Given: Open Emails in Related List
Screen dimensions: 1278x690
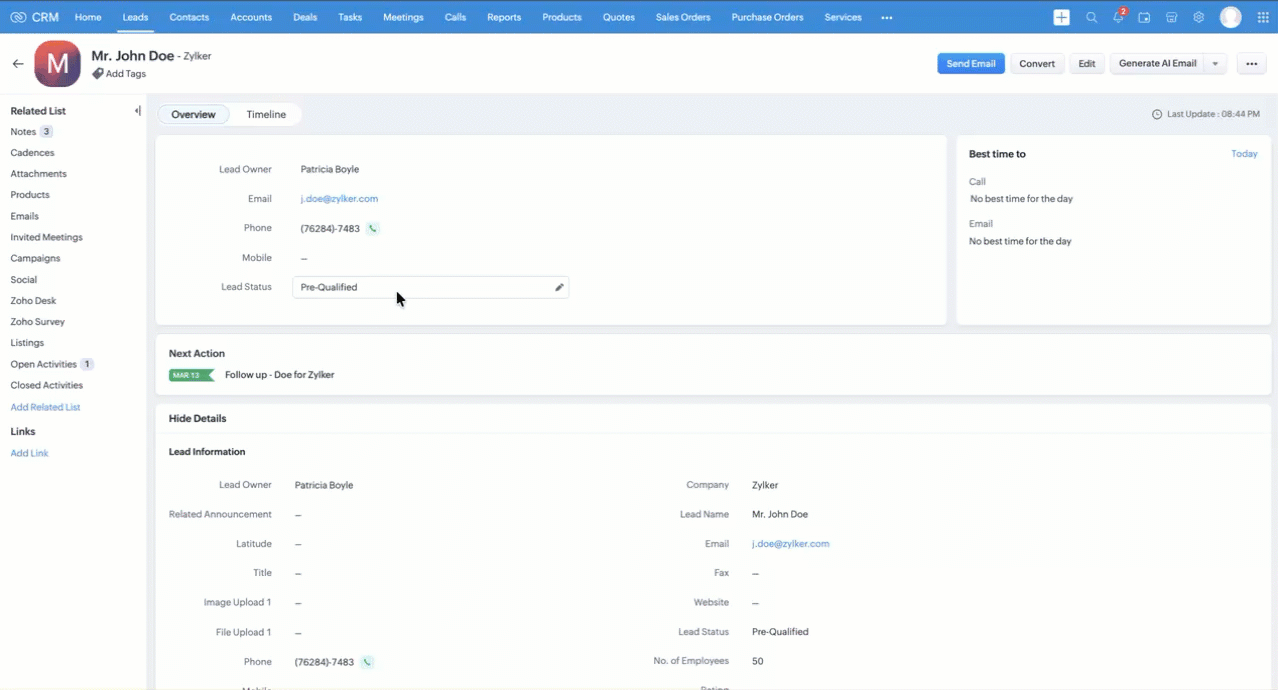Looking at the screenshot, I should [x=24, y=216].
